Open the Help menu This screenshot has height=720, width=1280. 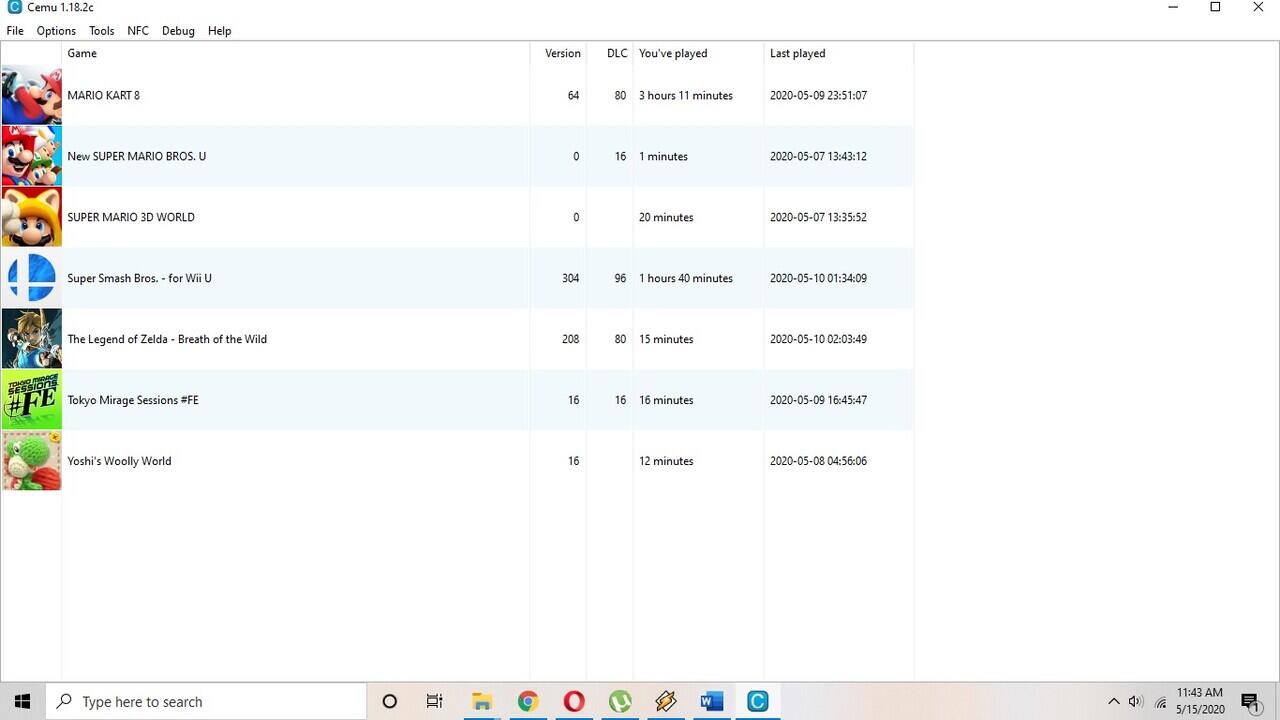point(219,31)
